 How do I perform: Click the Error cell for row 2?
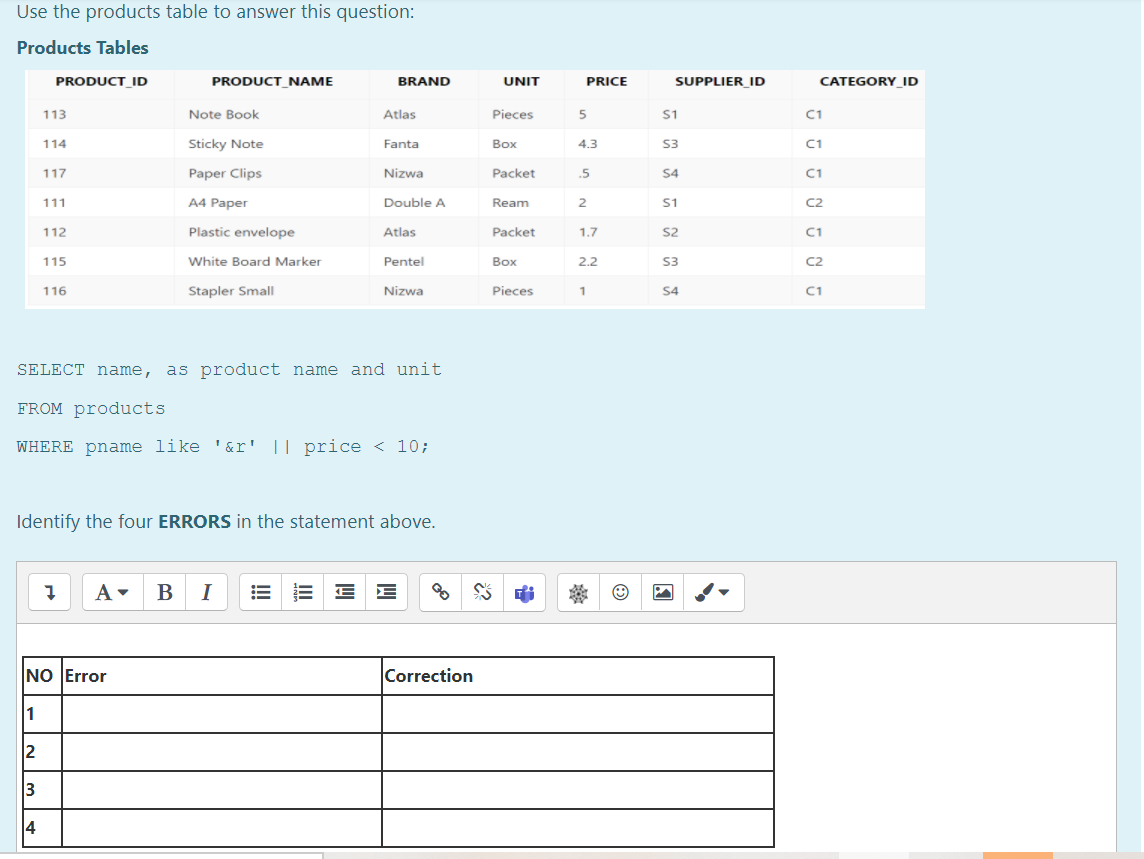[222, 752]
